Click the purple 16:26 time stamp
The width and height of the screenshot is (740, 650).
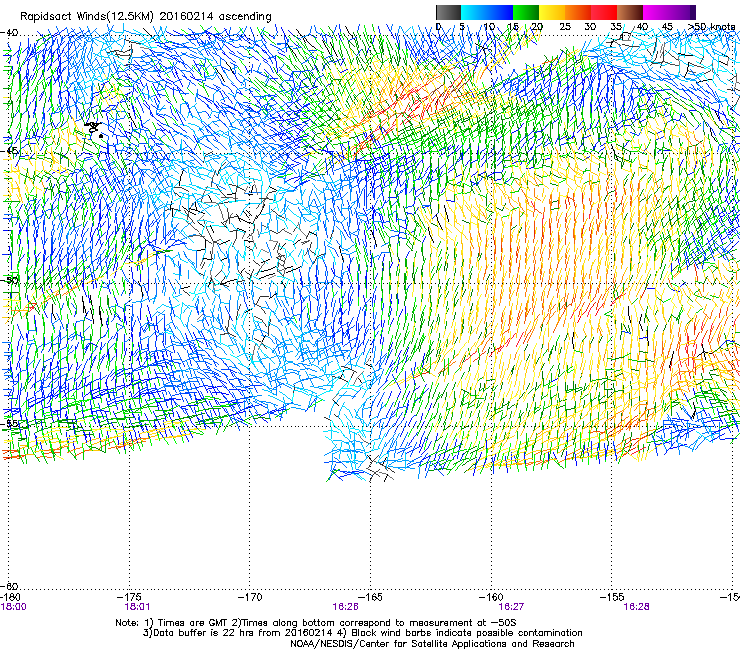coord(345,607)
